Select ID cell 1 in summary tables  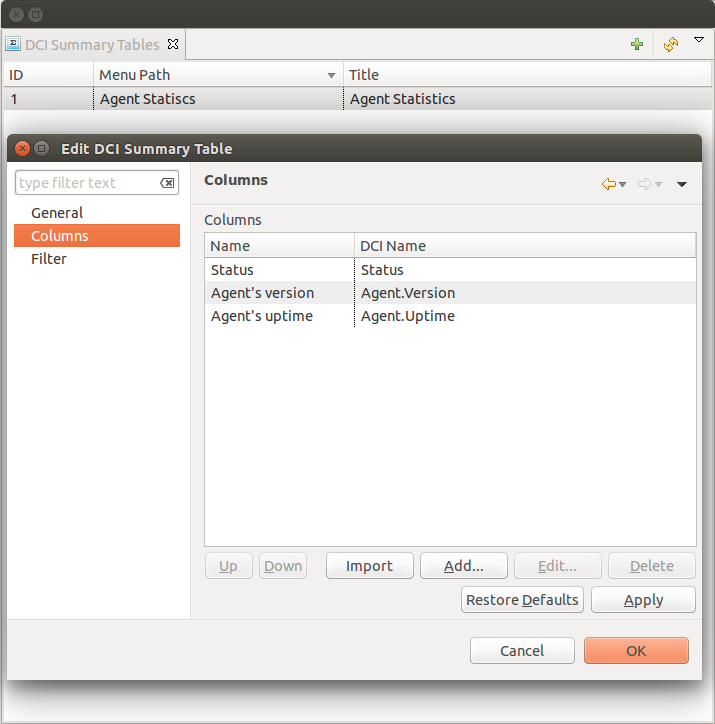click(x=48, y=99)
